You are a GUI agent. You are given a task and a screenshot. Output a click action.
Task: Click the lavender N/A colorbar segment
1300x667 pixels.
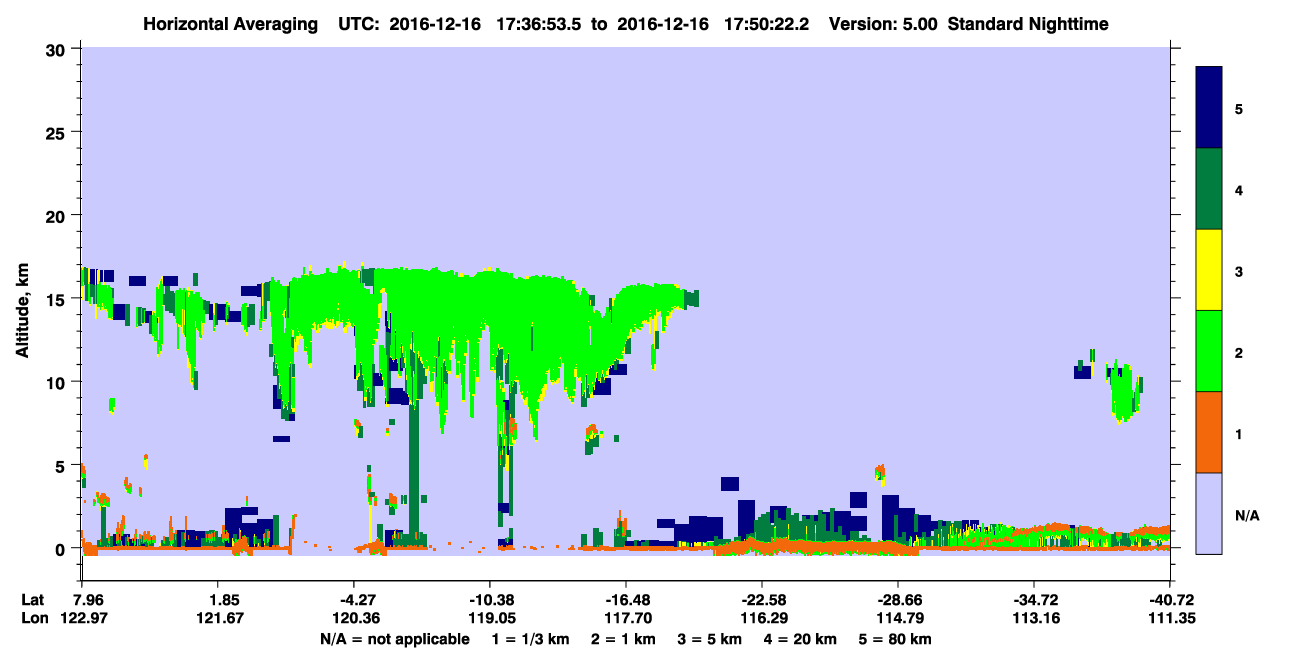pyautogui.click(x=1209, y=513)
